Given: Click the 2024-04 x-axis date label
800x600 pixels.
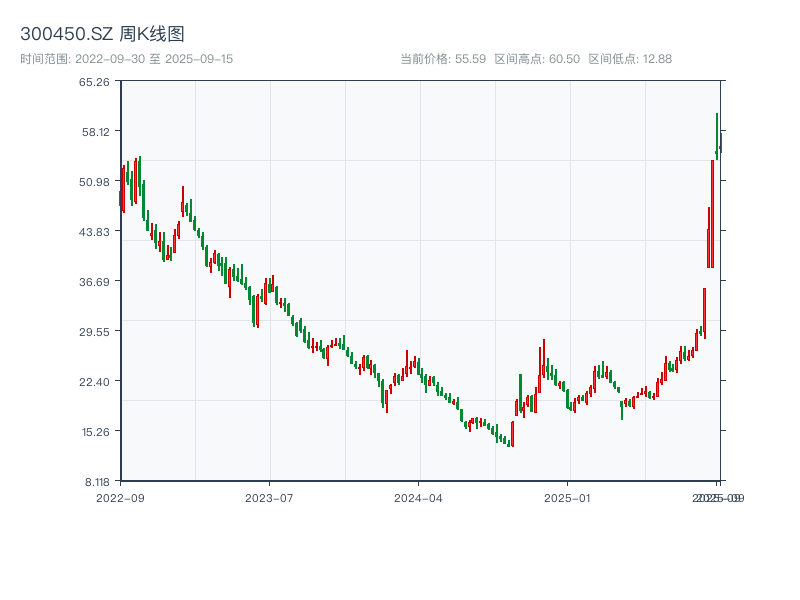Looking at the screenshot, I should 419,497.
